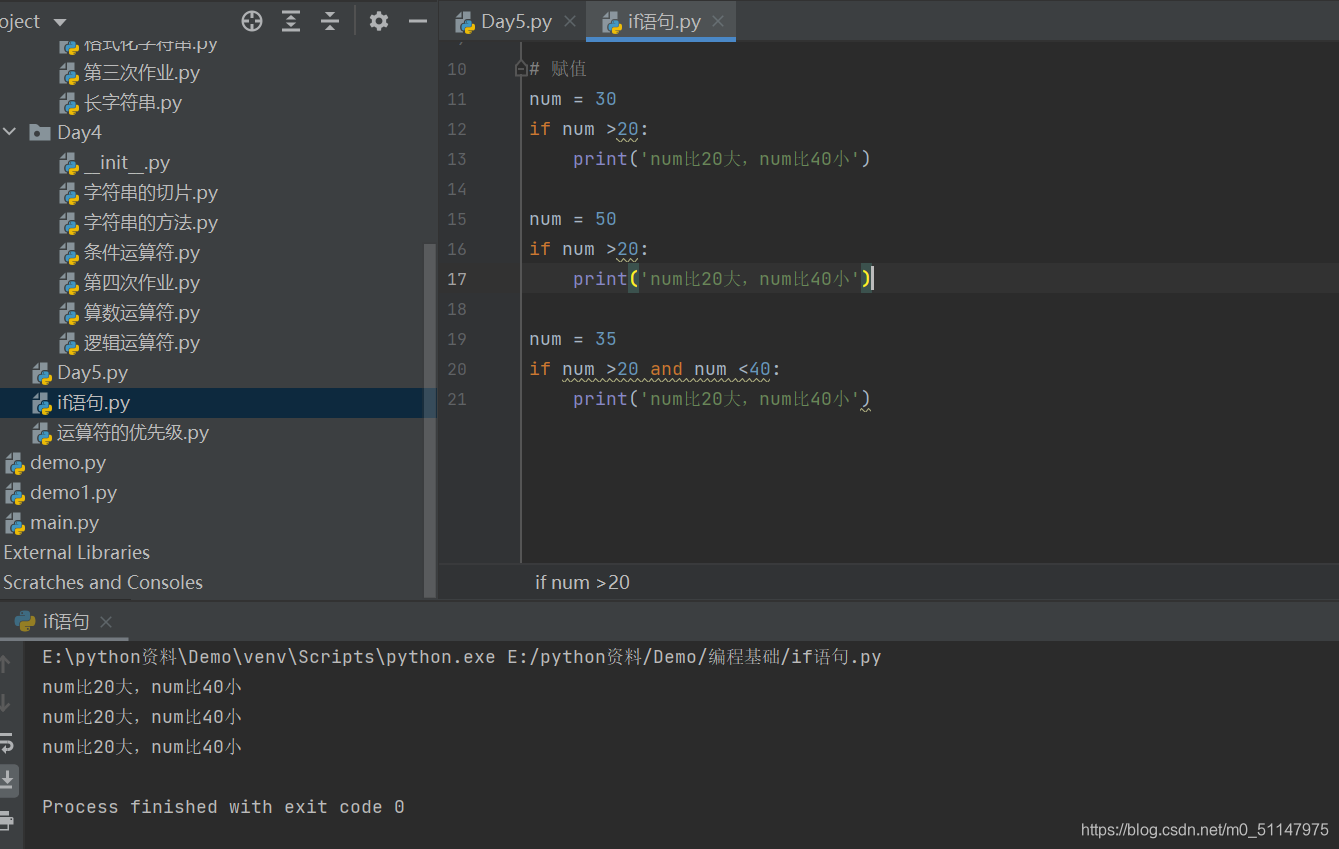Image resolution: width=1339 pixels, height=849 pixels.
Task: Open 条件运算符.py file
Action: click(141, 253)
